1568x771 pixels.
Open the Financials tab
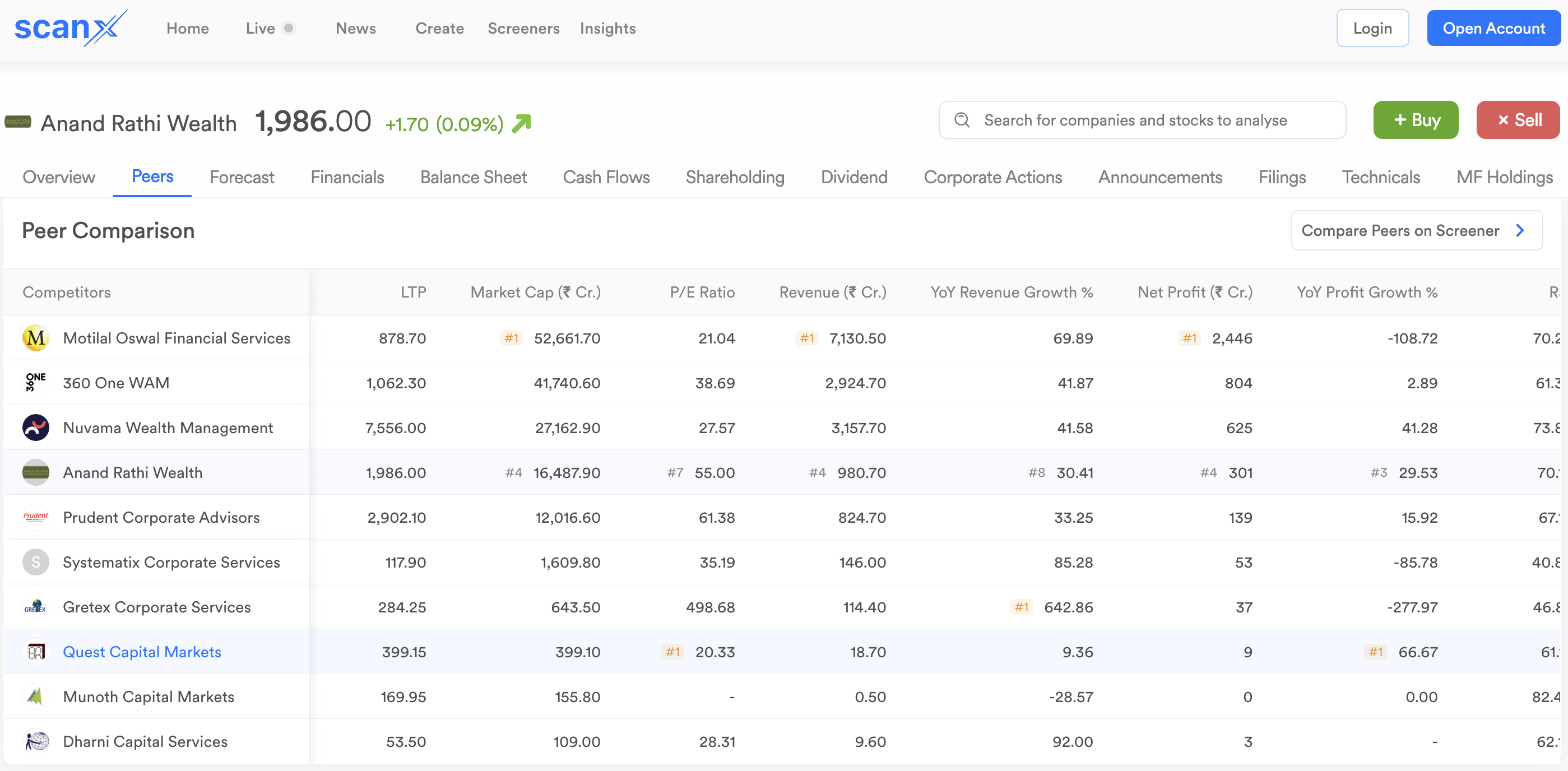347,177
